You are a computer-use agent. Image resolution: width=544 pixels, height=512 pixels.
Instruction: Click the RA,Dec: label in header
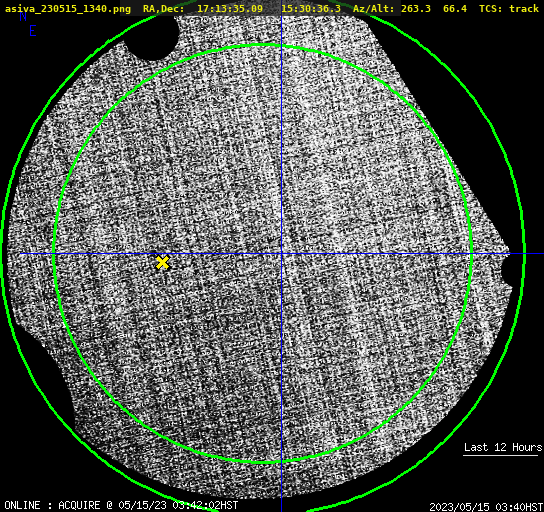click(164, 8)
